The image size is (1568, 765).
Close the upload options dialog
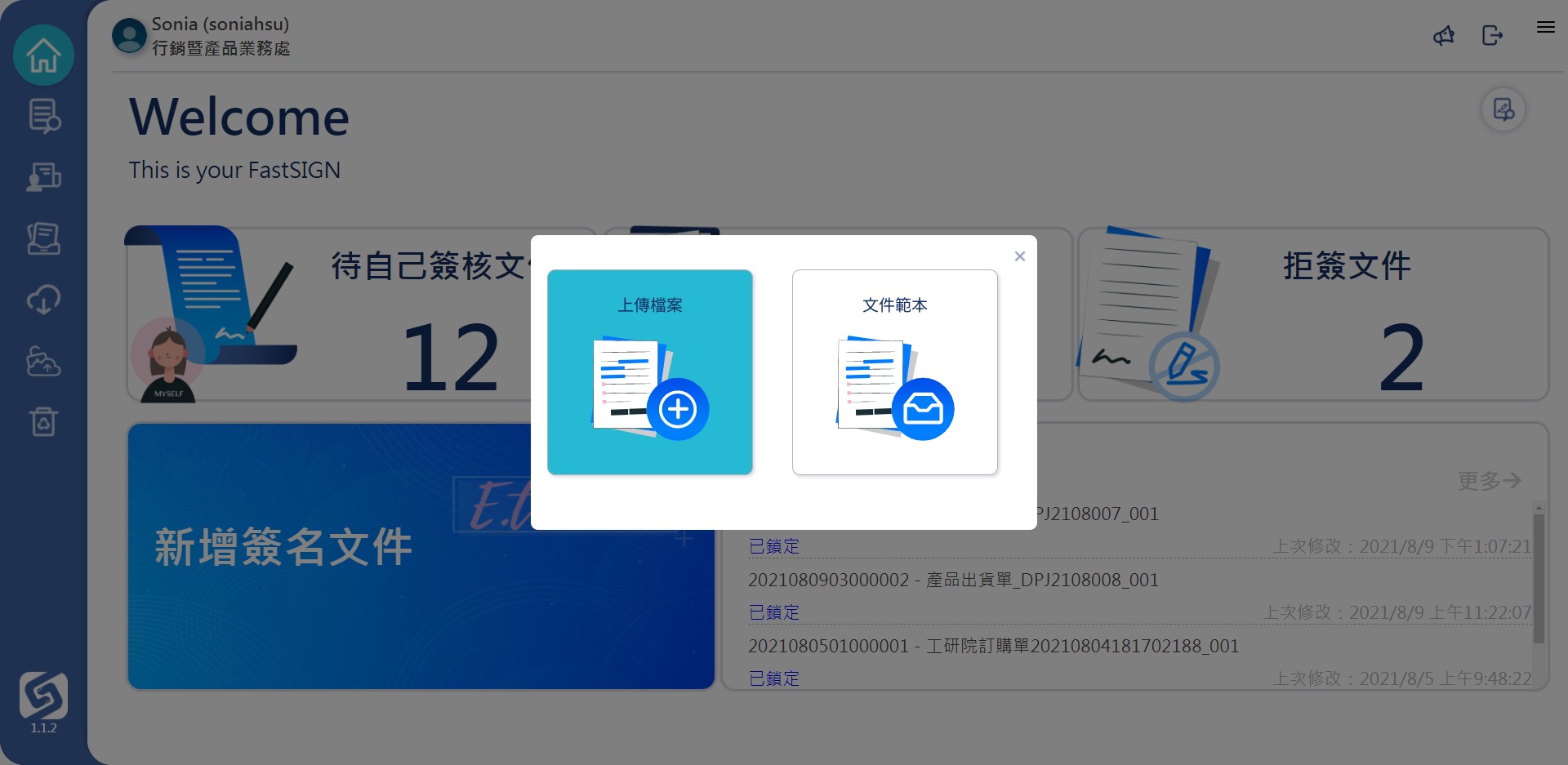1019,256
